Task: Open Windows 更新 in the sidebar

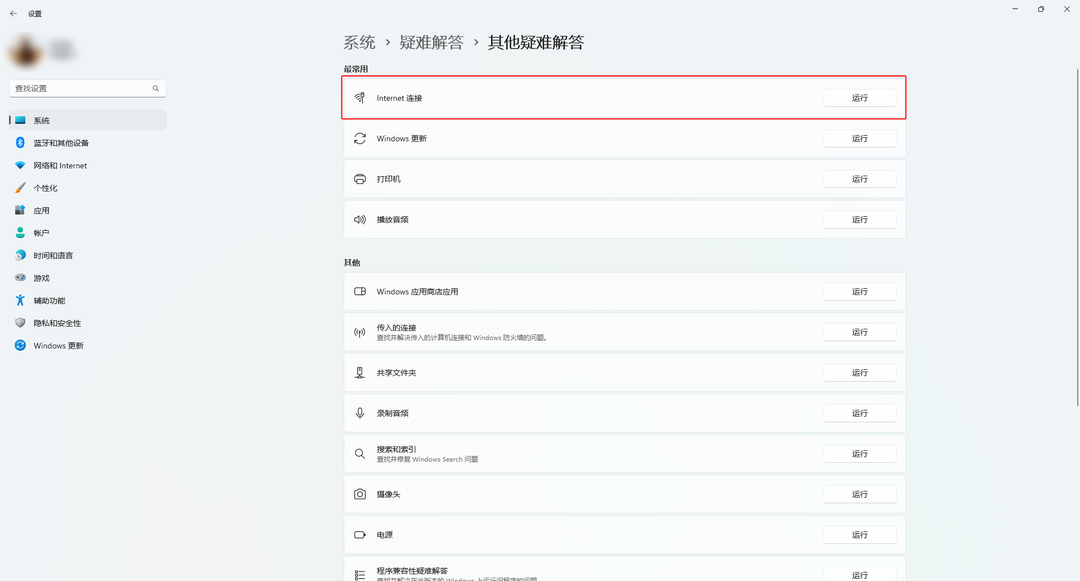Action: tap(87, 346)
